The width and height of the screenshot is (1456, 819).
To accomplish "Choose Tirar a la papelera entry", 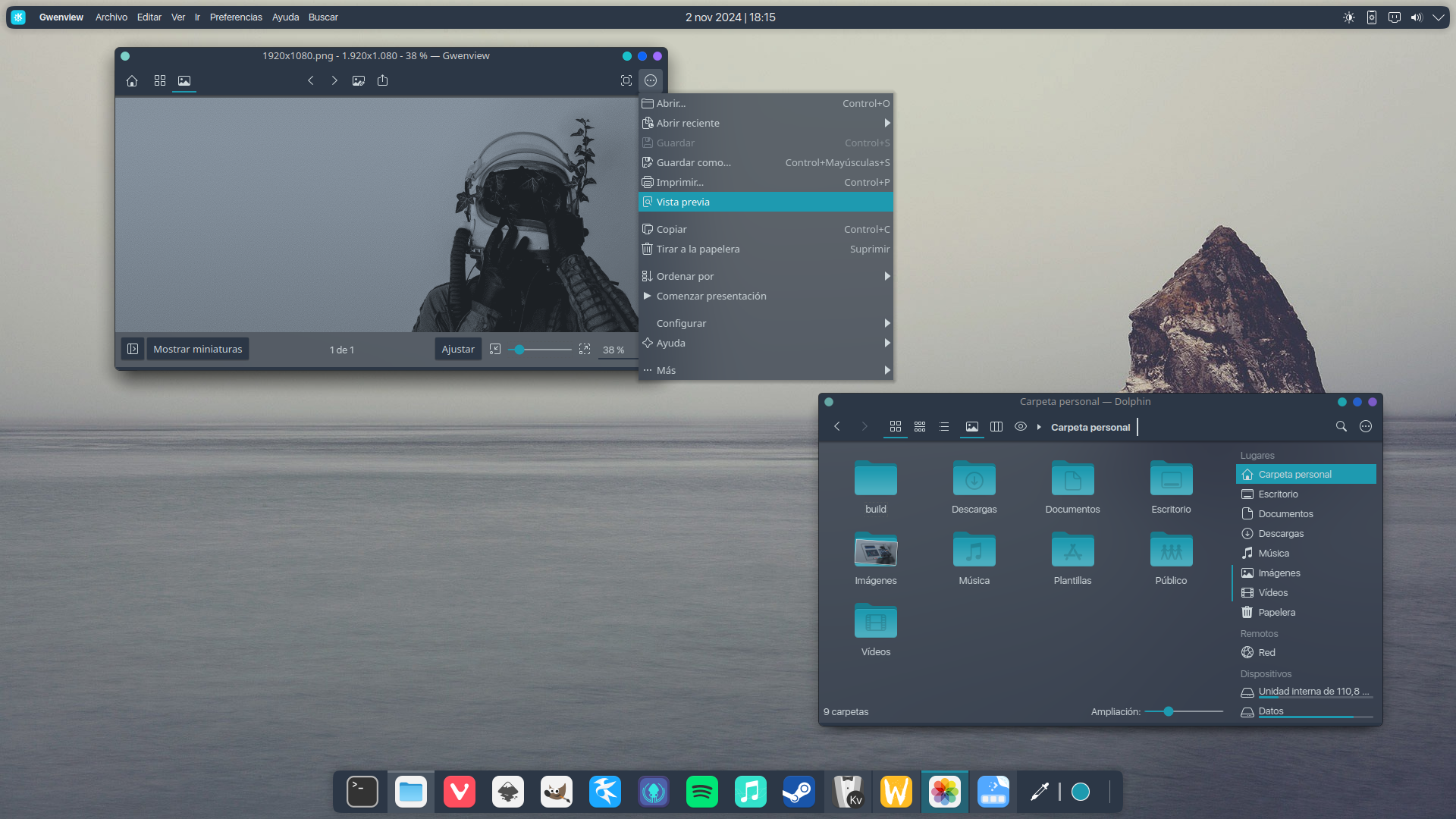I will pyautogui.click(x=766, y=249).
